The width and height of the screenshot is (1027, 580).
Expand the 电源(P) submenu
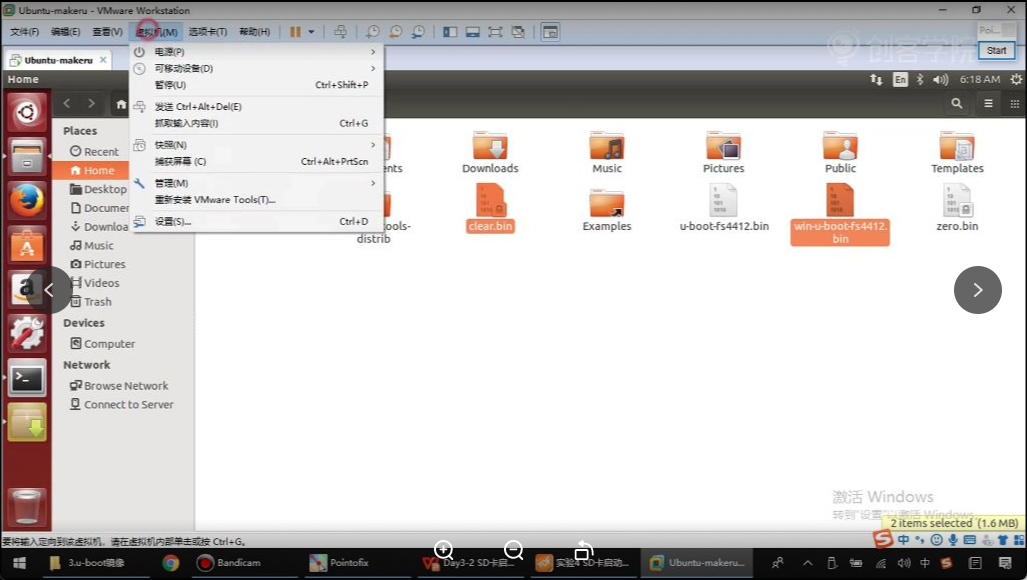coord(256,52)
